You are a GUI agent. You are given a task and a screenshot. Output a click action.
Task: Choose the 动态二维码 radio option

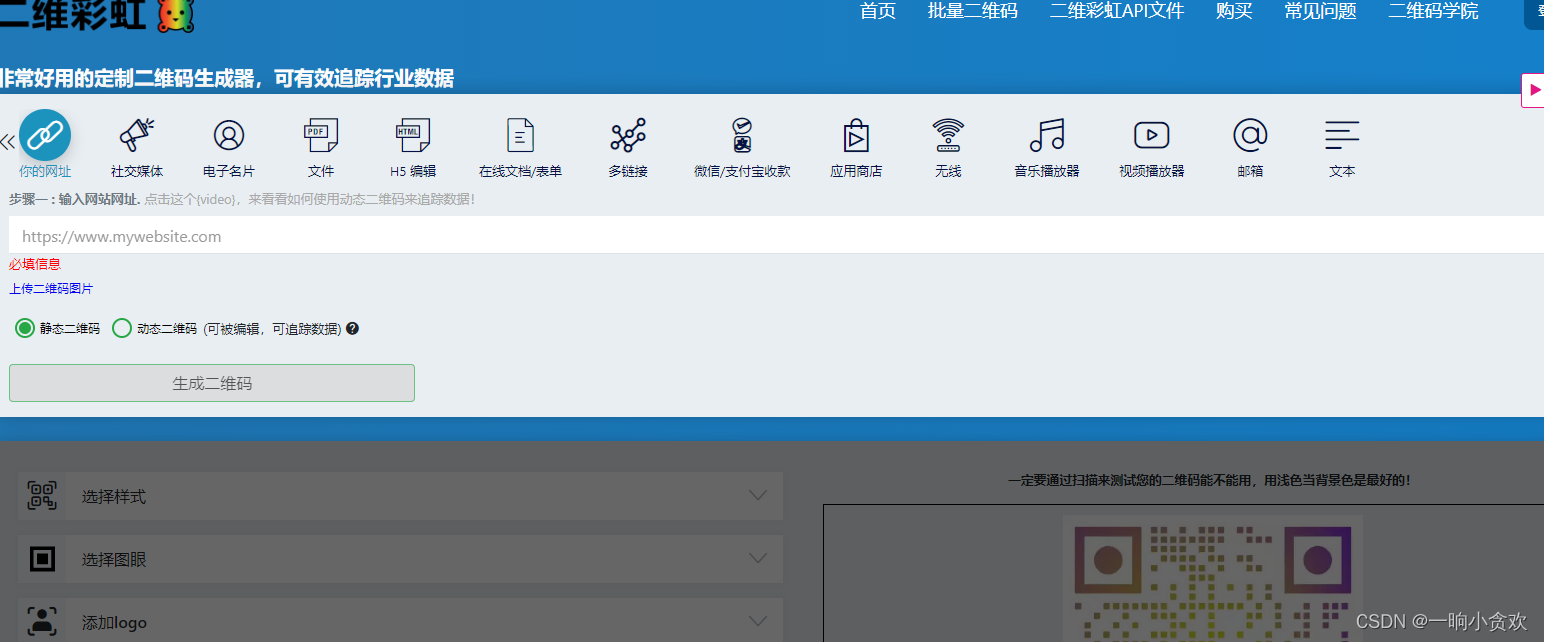click(122, 328)
